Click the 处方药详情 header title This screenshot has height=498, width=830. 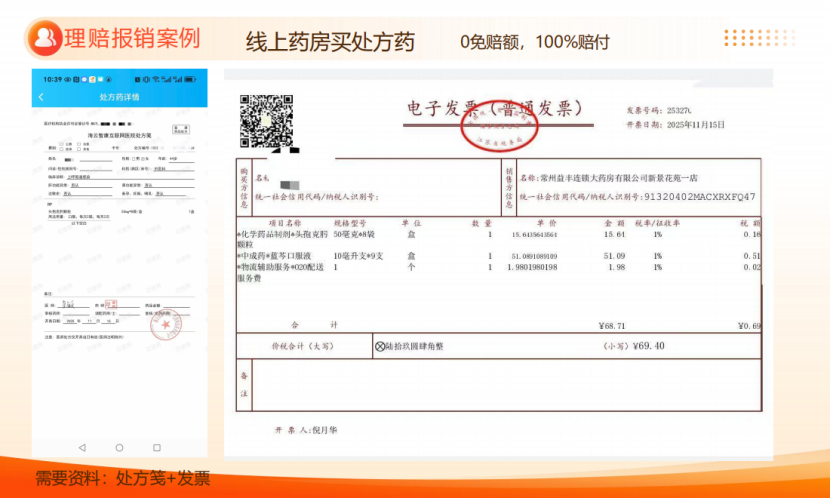[x=119, y=97]
